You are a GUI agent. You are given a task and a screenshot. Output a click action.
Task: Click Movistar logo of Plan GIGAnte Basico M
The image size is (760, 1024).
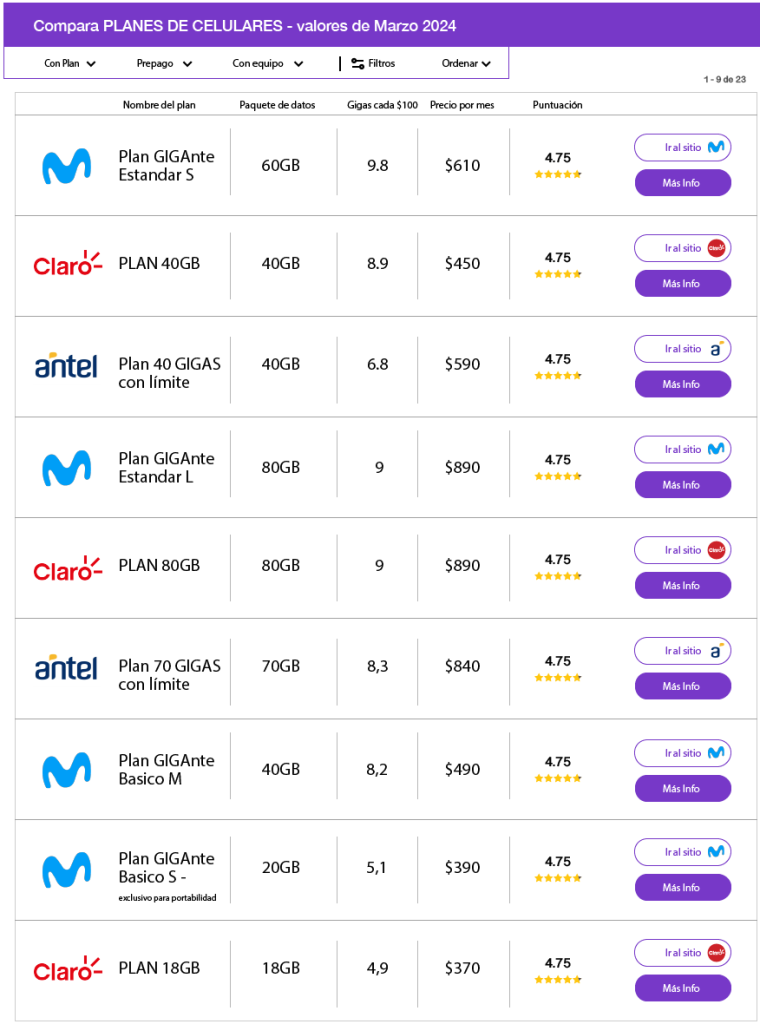(x=66, y=770)
